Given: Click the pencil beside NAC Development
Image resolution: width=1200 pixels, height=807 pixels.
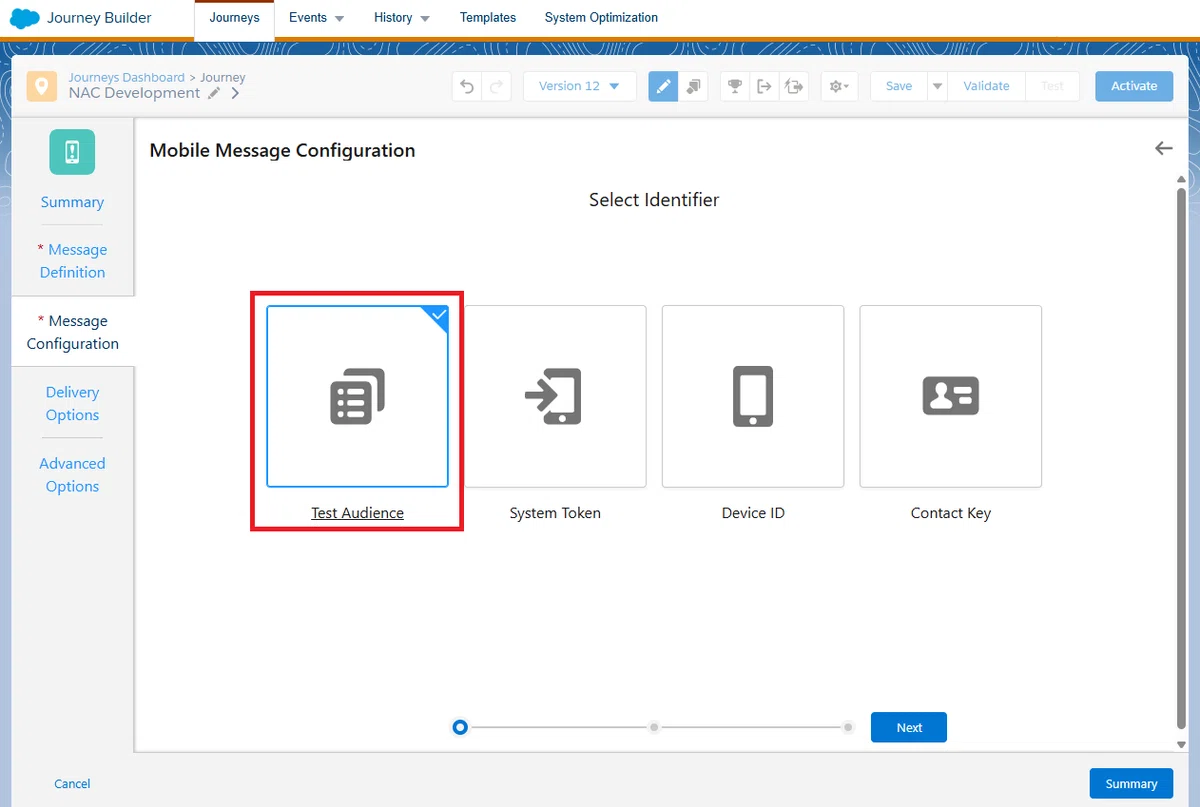Looking at the screenshot, I should [x=214, y=93].
